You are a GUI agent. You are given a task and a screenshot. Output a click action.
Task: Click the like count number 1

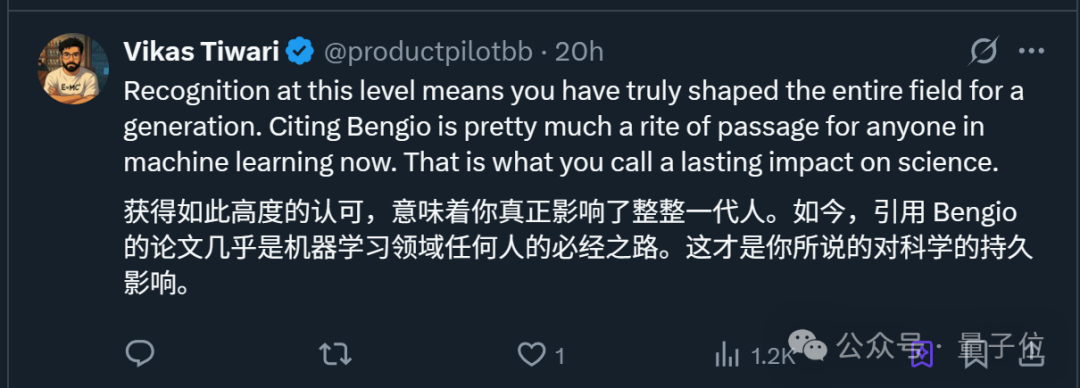[x=560, y=356]
